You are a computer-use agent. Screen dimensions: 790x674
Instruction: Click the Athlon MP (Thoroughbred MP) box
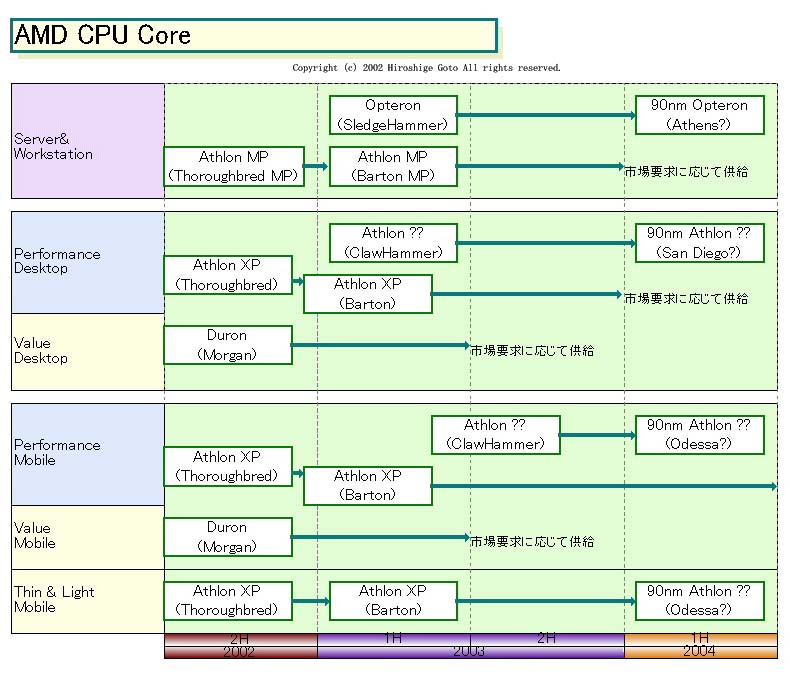[x=234, y=166]
